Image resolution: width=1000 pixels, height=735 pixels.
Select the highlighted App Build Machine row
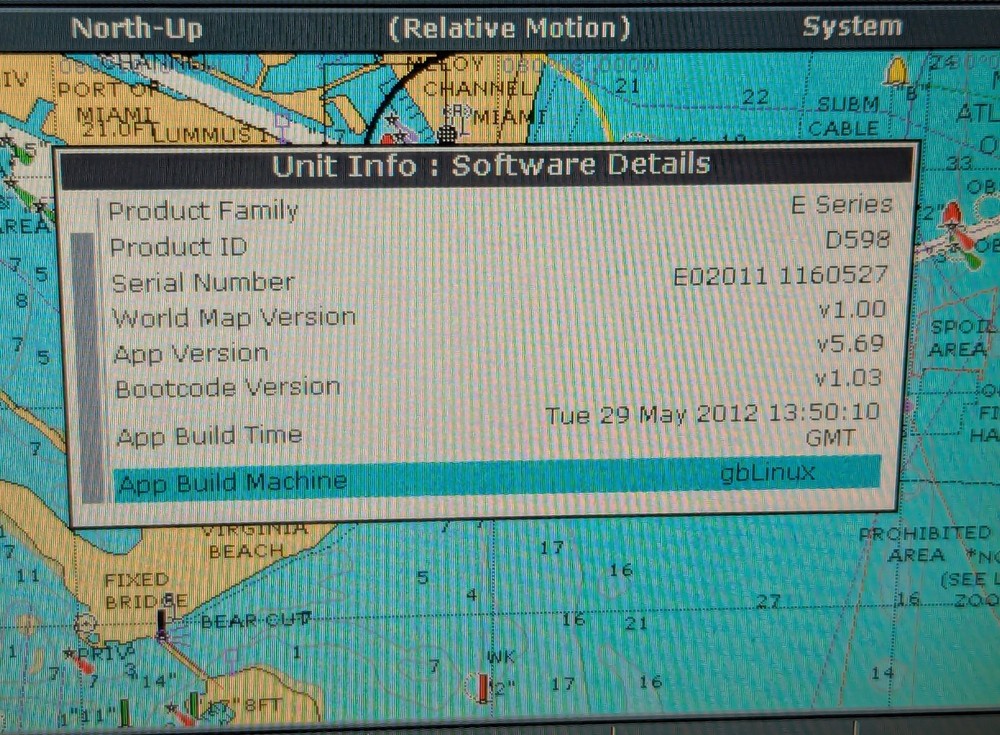[497, 479]
